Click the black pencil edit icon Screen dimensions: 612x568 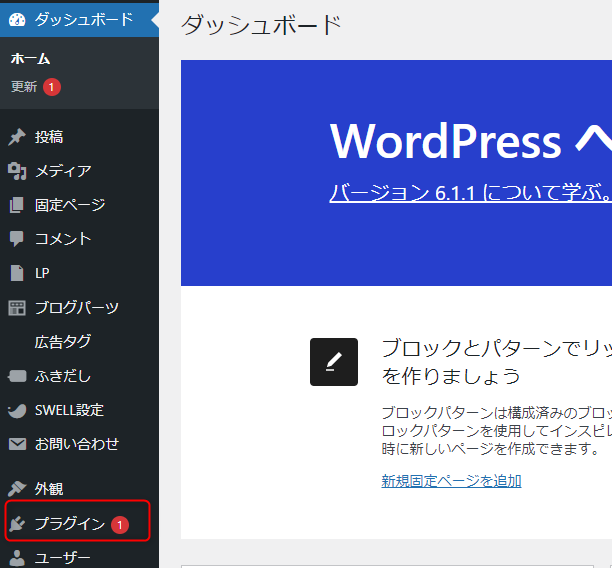coord(334,362)
